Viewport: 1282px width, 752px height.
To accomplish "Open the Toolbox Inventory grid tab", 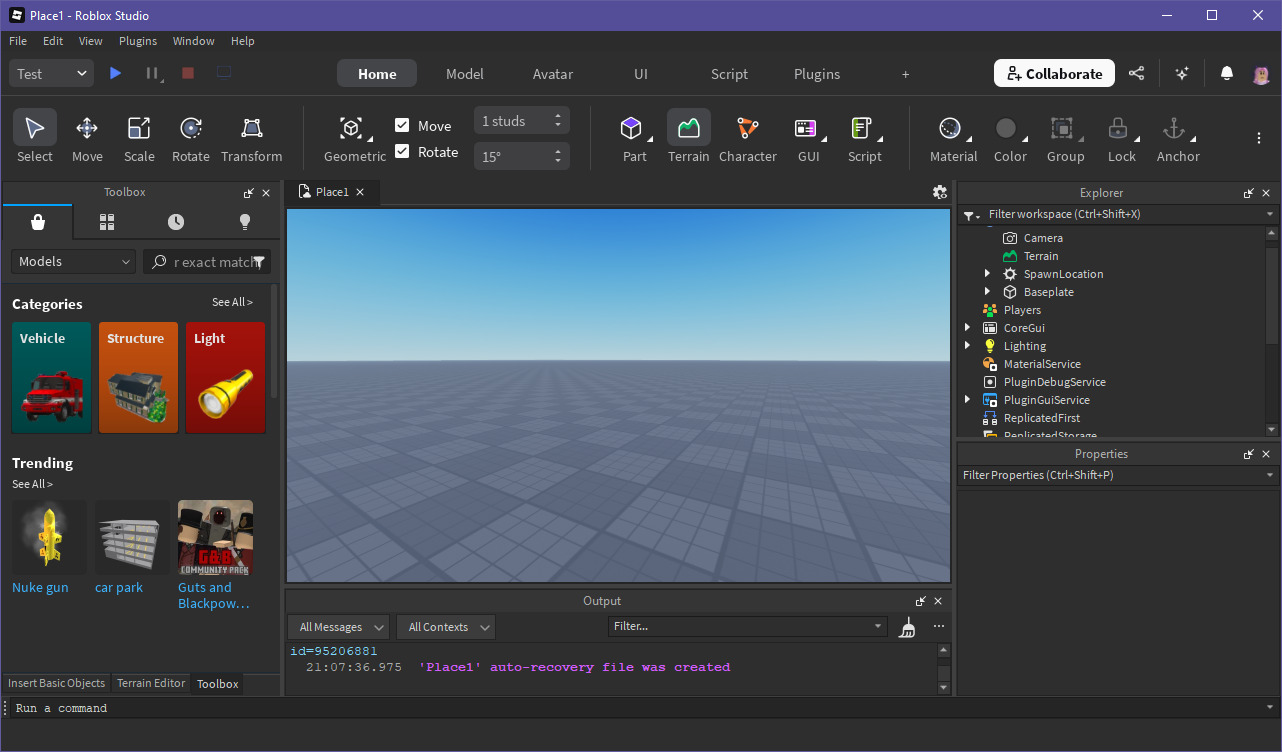I will (x=107, y=222).
